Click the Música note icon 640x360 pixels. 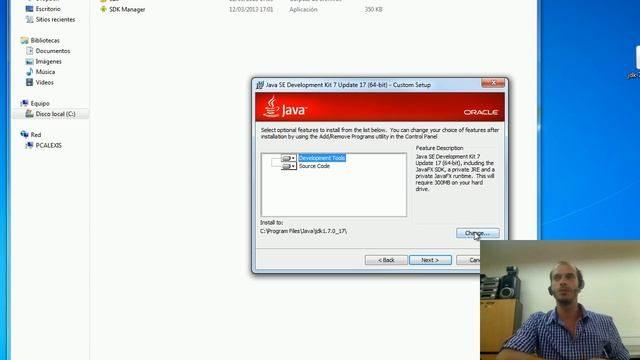tap(29, 72)
